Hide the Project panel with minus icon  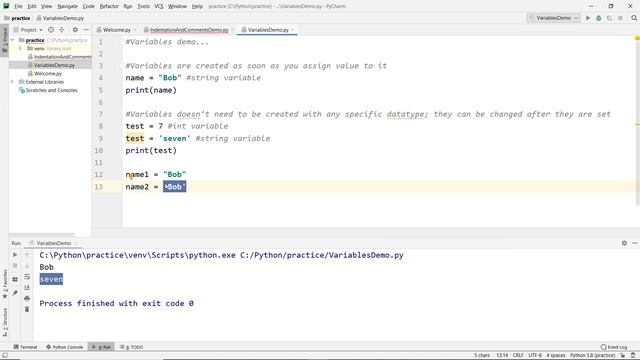tap(86, 30)
